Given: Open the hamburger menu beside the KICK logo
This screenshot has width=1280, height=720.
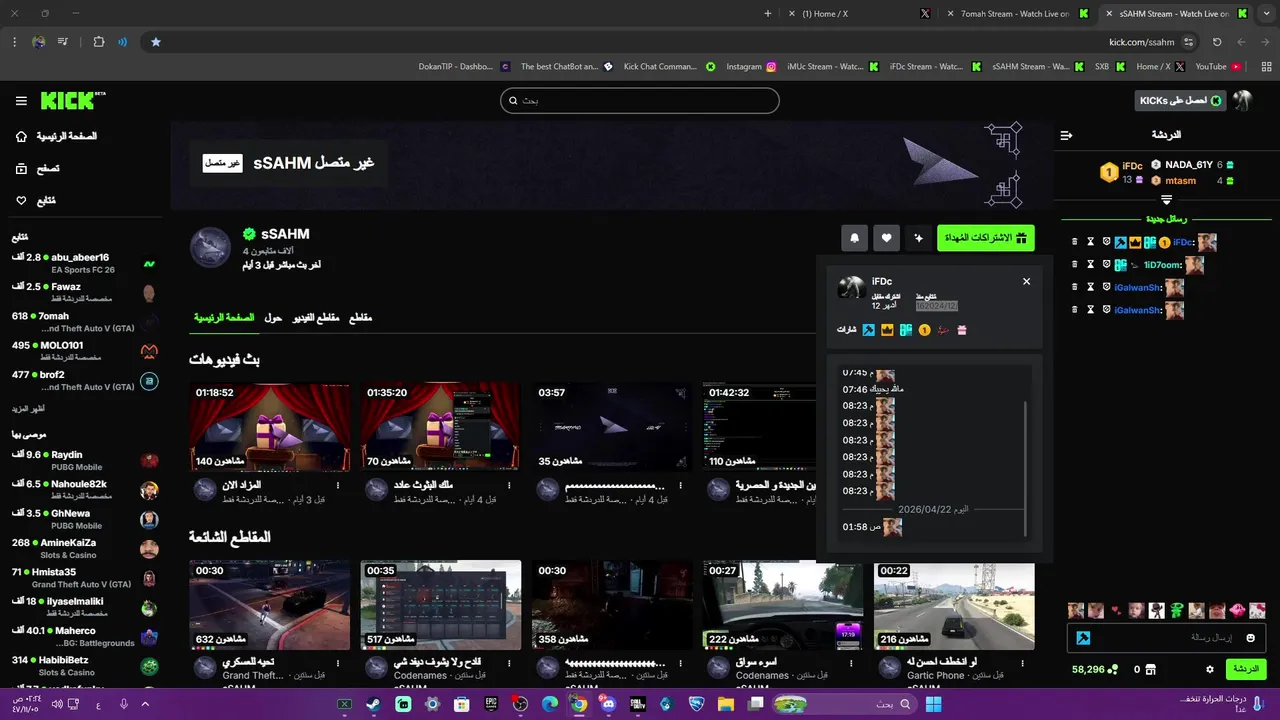Looking at the screenshot, I should tap(21, 101).
